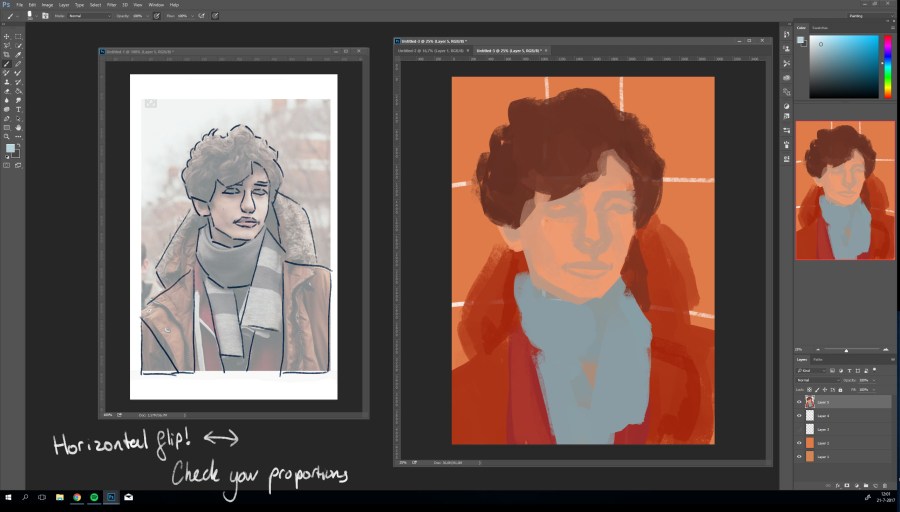Open Chrome from the Windows taskbar
900x512 pixels.
[x=77, y=497]
